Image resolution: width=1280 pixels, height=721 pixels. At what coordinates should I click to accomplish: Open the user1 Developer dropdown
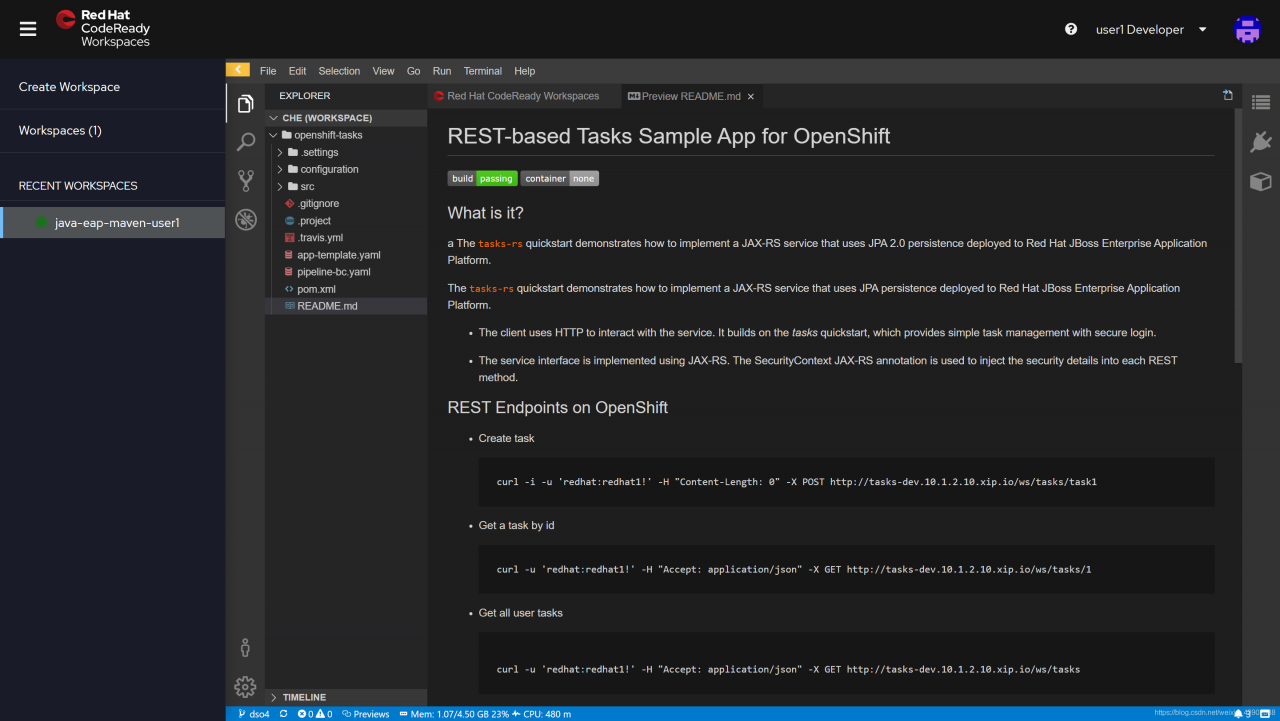[x=1151, y=29]
